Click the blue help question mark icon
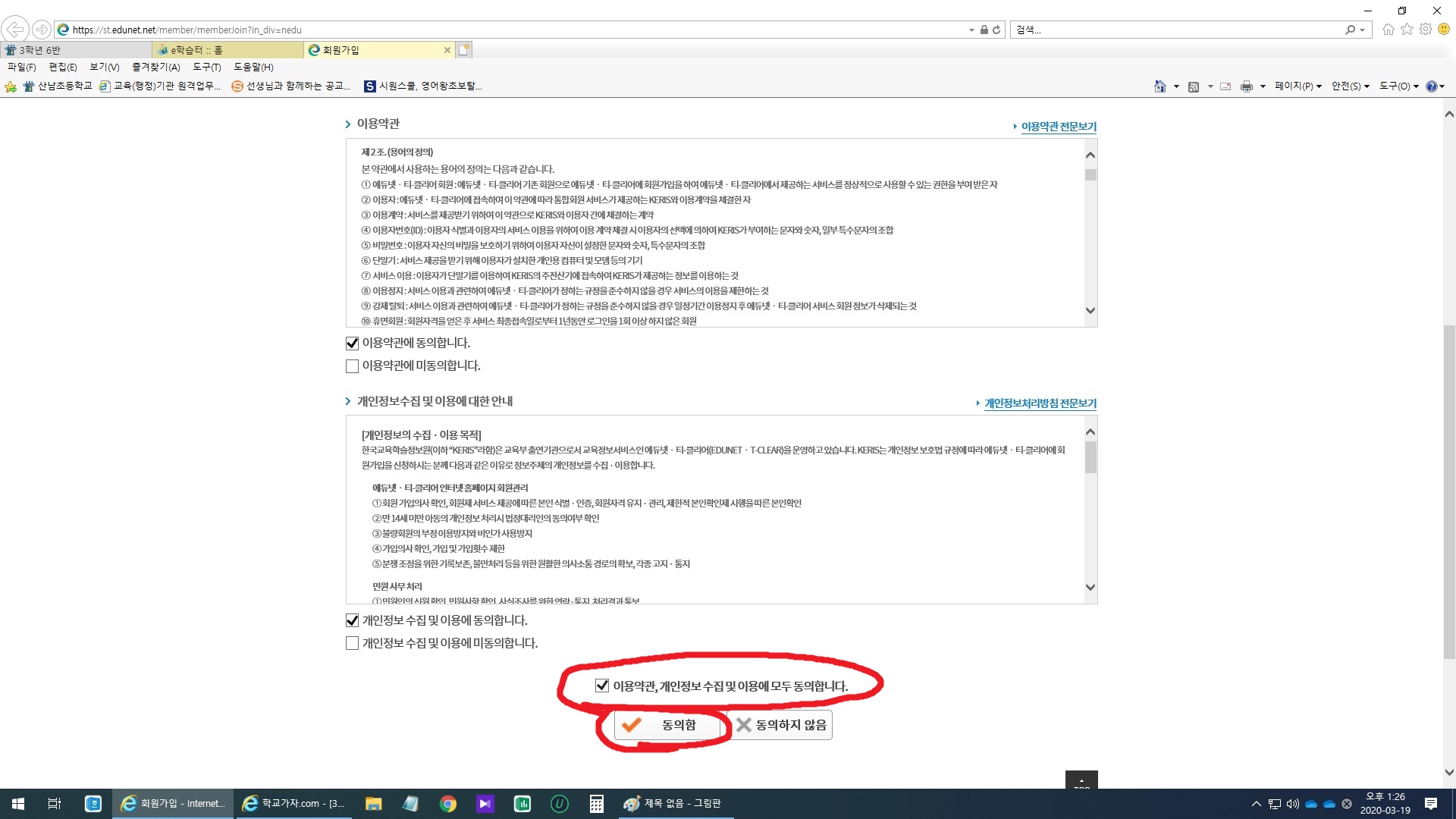Image resolution: width=1456 pixels, height=819 pixels. 1431,86
